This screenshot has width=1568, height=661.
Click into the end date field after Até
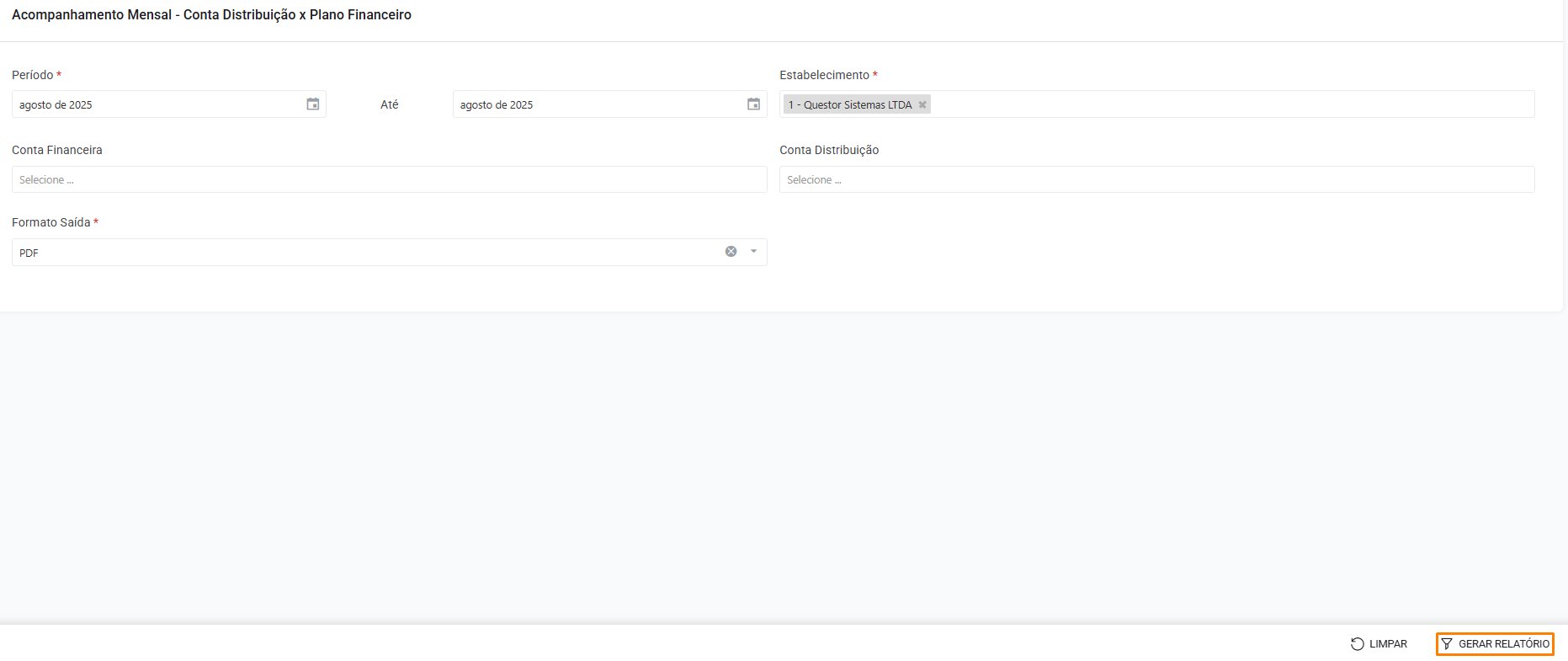(x=598, y=104)
